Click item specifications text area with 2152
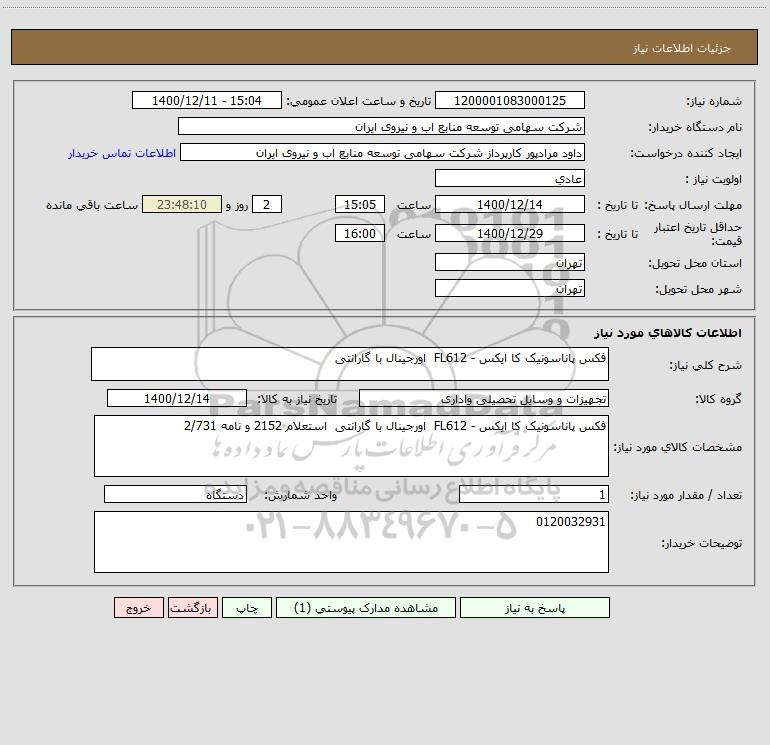This screenshot has width=770, height=745. [351, 446]
